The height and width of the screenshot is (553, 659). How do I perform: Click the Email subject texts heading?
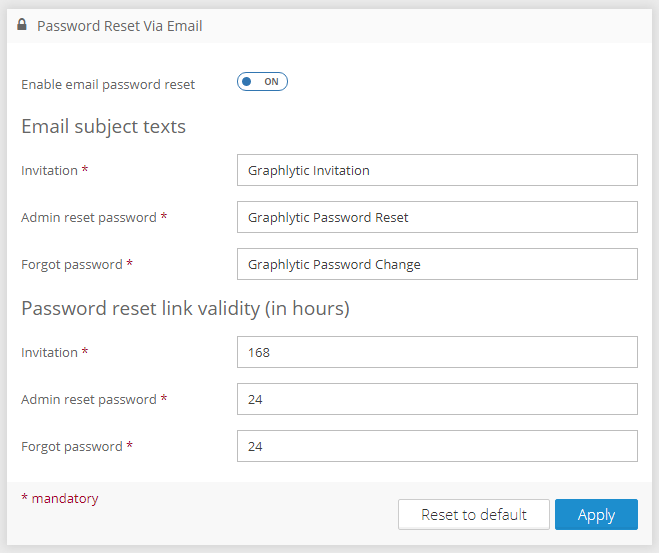click(103, 127)
